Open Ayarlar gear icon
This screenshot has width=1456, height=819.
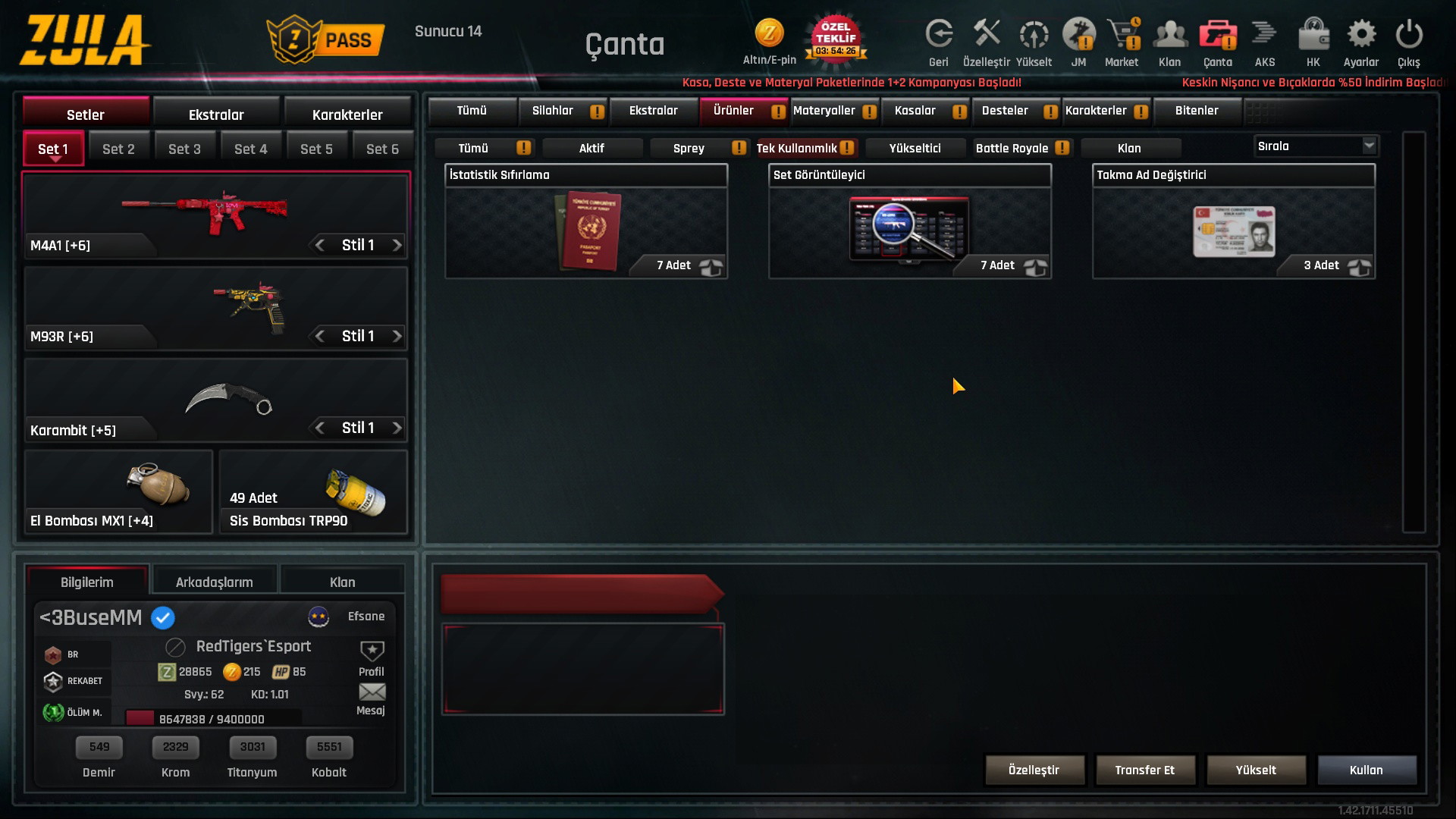click(x=1361, y=35)
